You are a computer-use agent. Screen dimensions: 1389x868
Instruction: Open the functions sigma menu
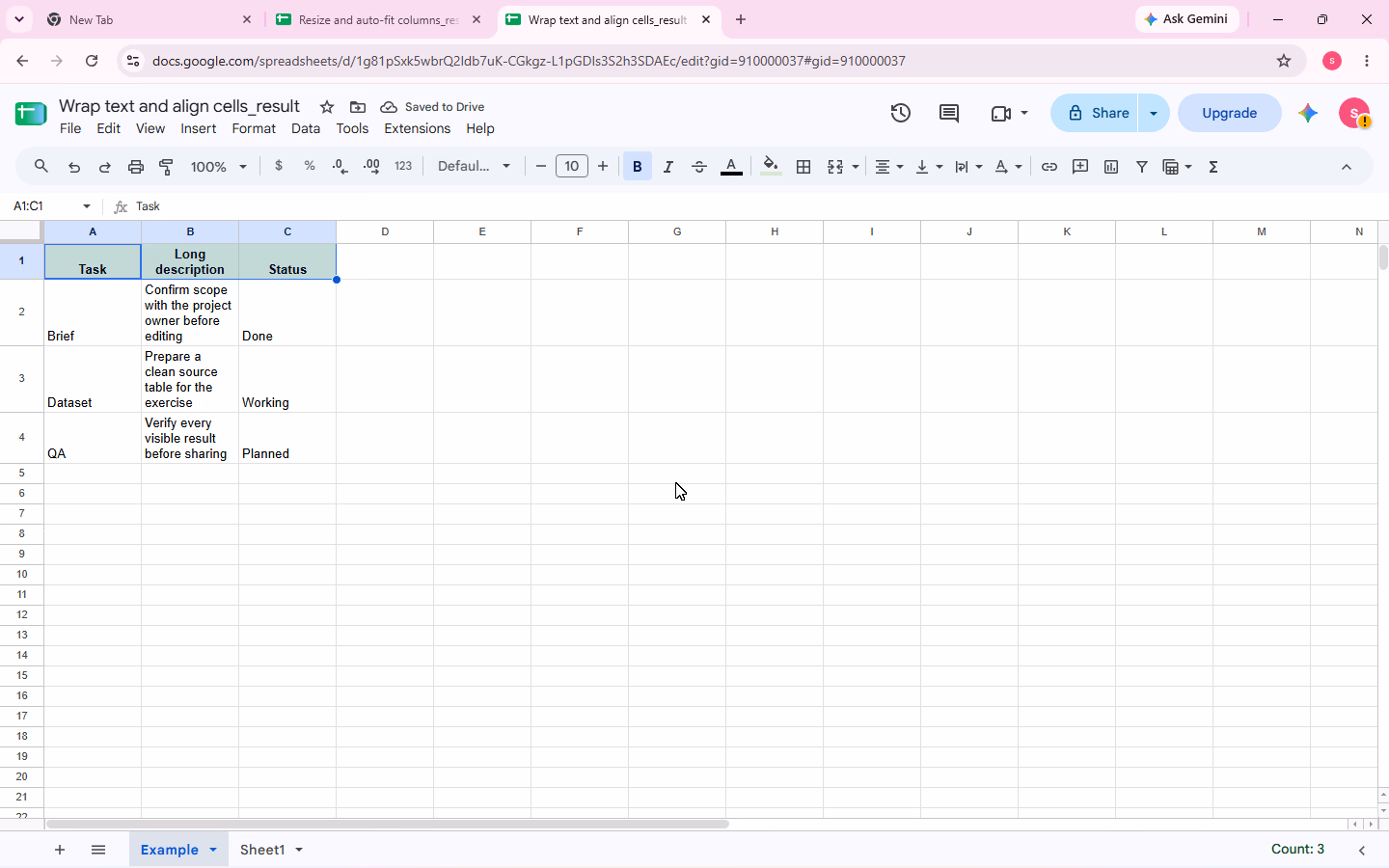[x=1213, y=167]
